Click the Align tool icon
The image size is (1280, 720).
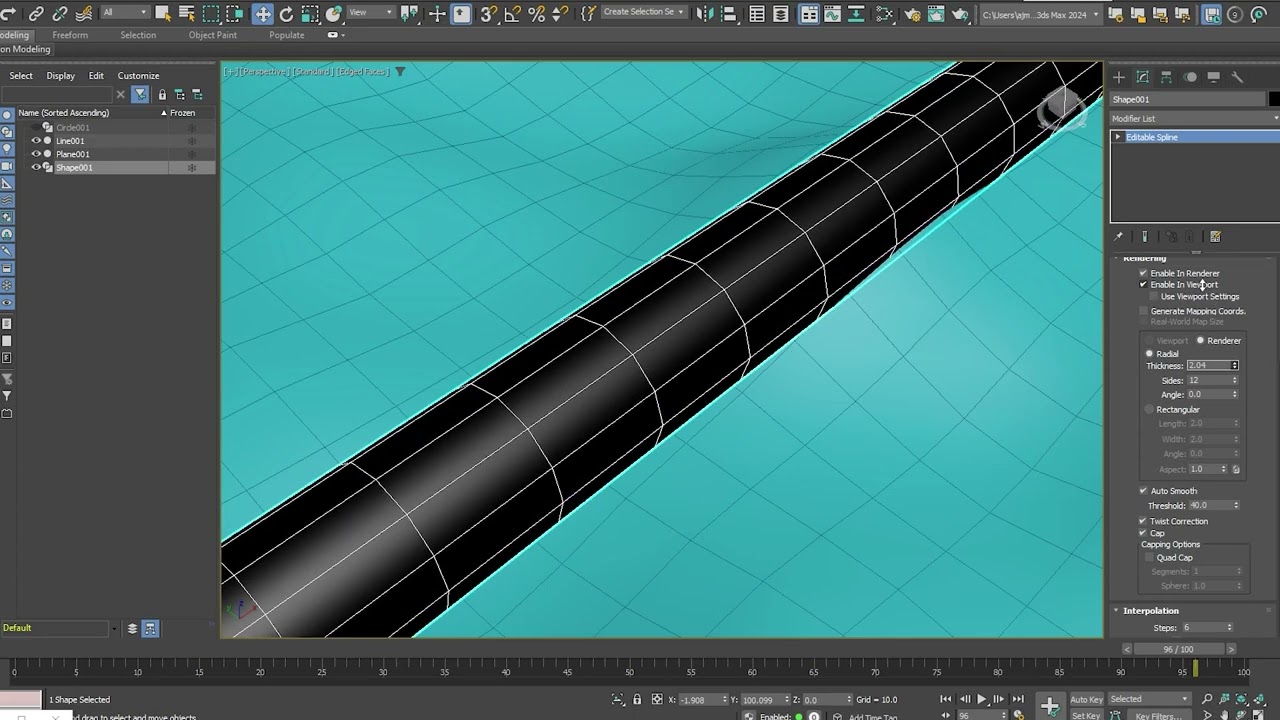pyautogui.click(x=729, y=14)
